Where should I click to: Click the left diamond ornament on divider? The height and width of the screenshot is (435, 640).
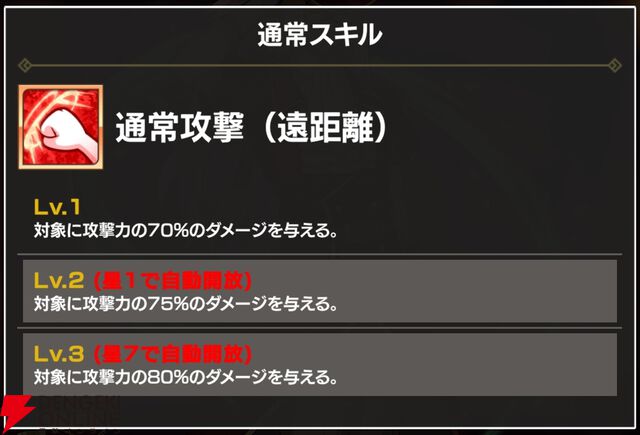tap(25, 67)
